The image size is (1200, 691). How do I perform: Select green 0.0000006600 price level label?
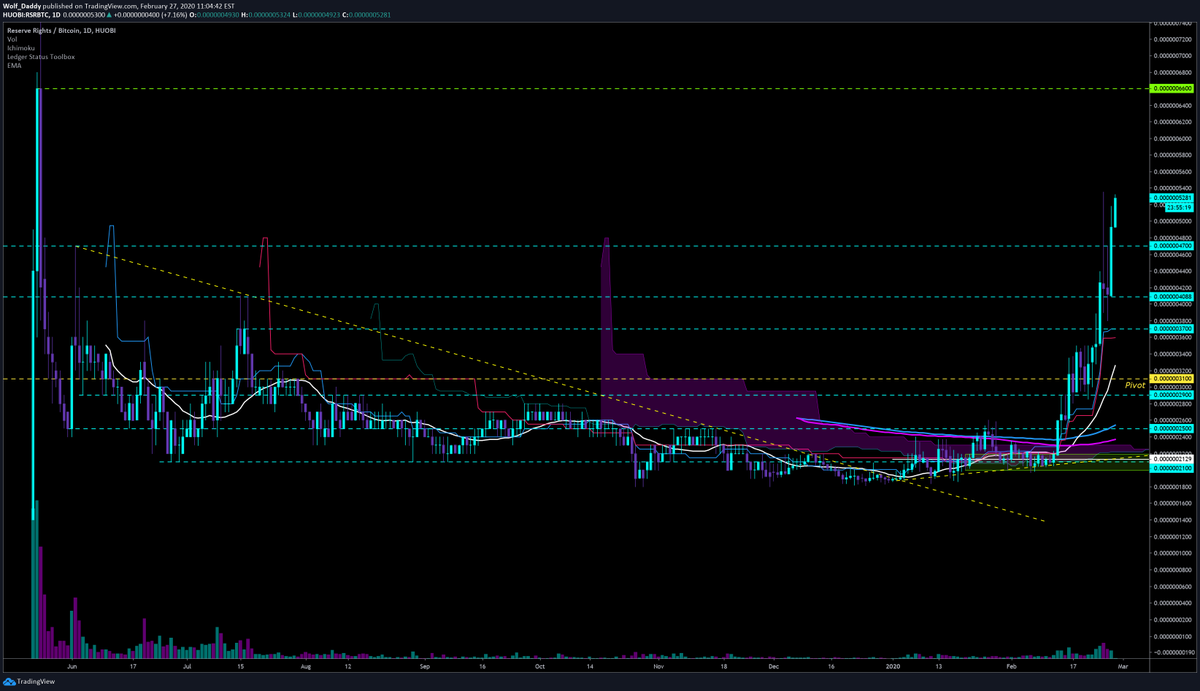click(x=1172, y=89)
